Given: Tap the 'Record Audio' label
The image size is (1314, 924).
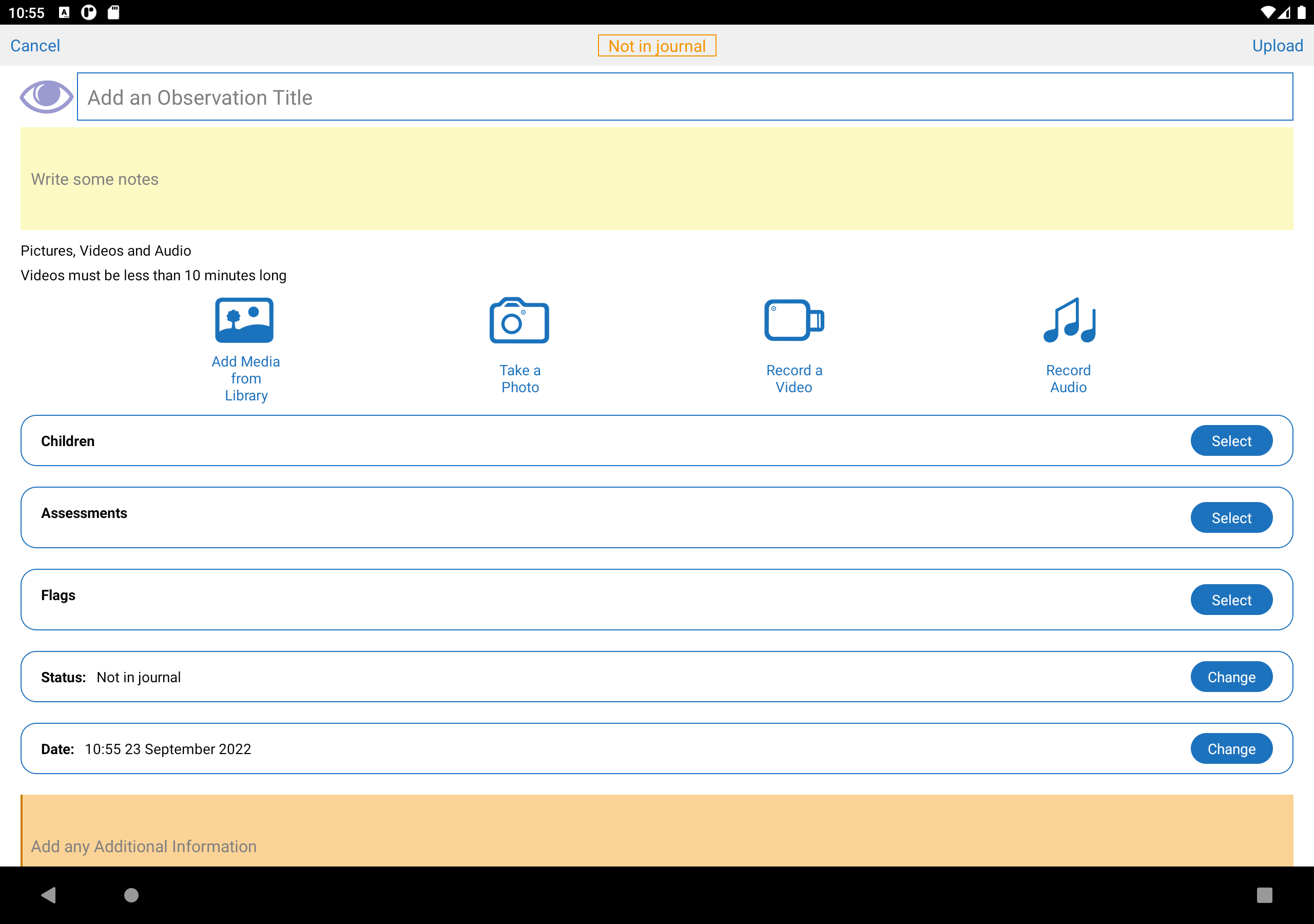Looking at the screenshot, I should click(x=1069, y=378).
